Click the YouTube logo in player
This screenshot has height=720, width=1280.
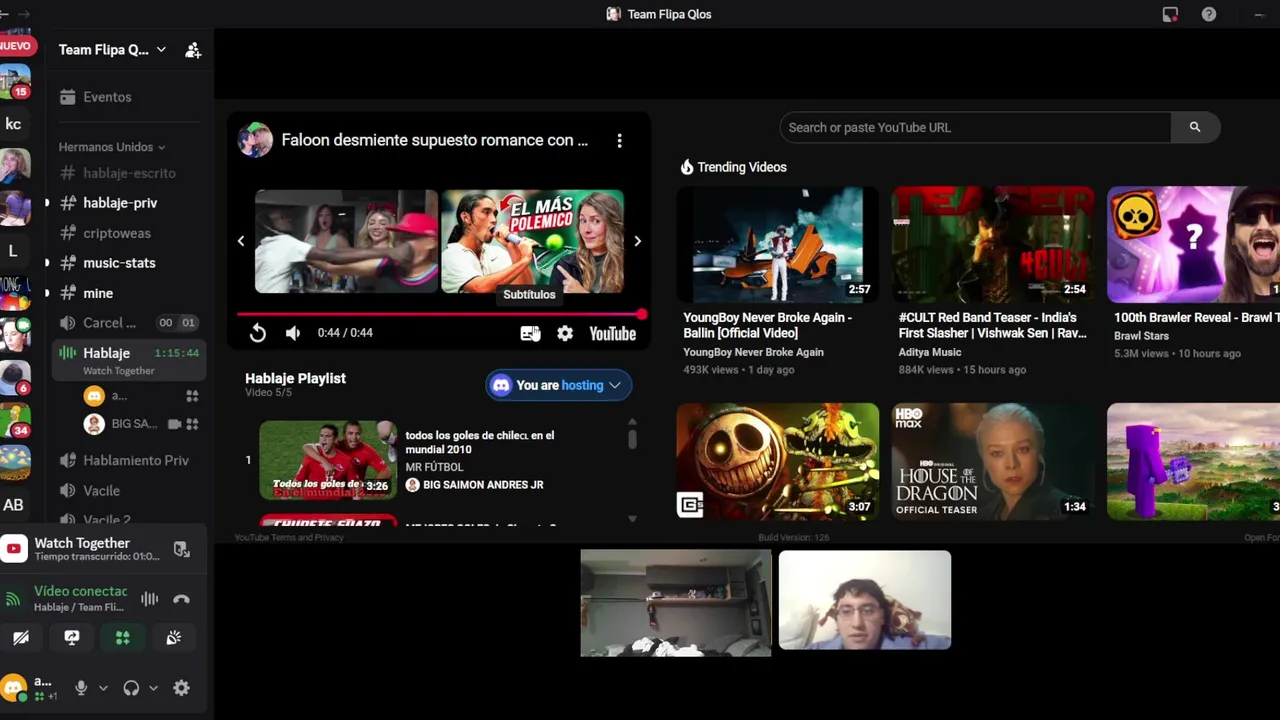612,333
